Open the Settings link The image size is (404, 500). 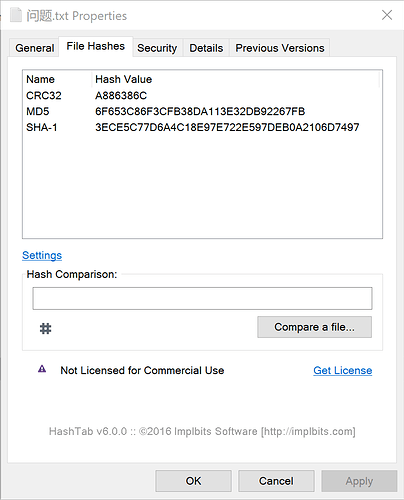click(42, 255)
